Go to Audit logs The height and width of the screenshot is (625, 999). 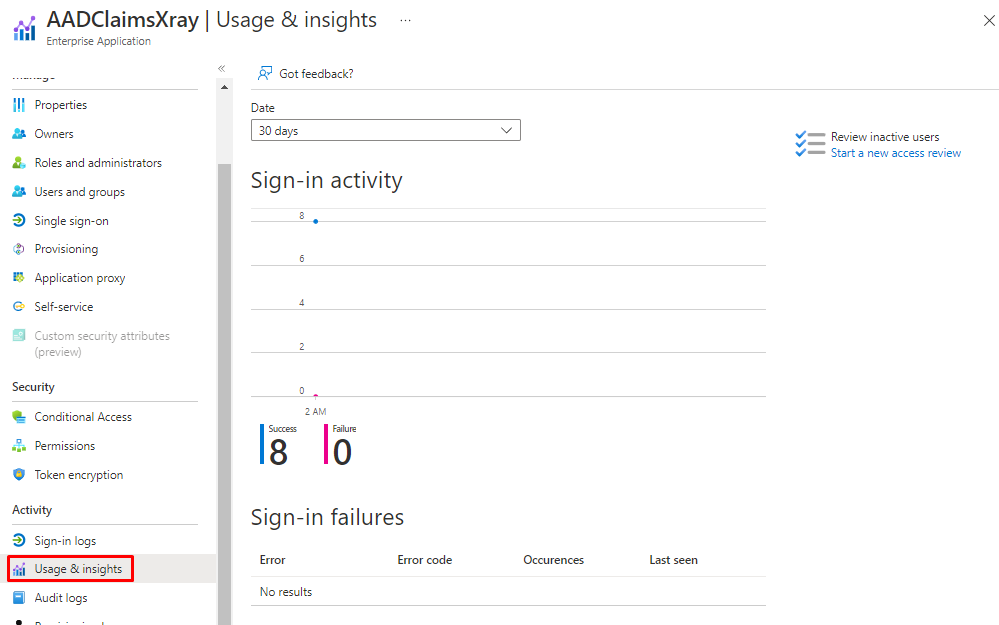click(61, 598)
